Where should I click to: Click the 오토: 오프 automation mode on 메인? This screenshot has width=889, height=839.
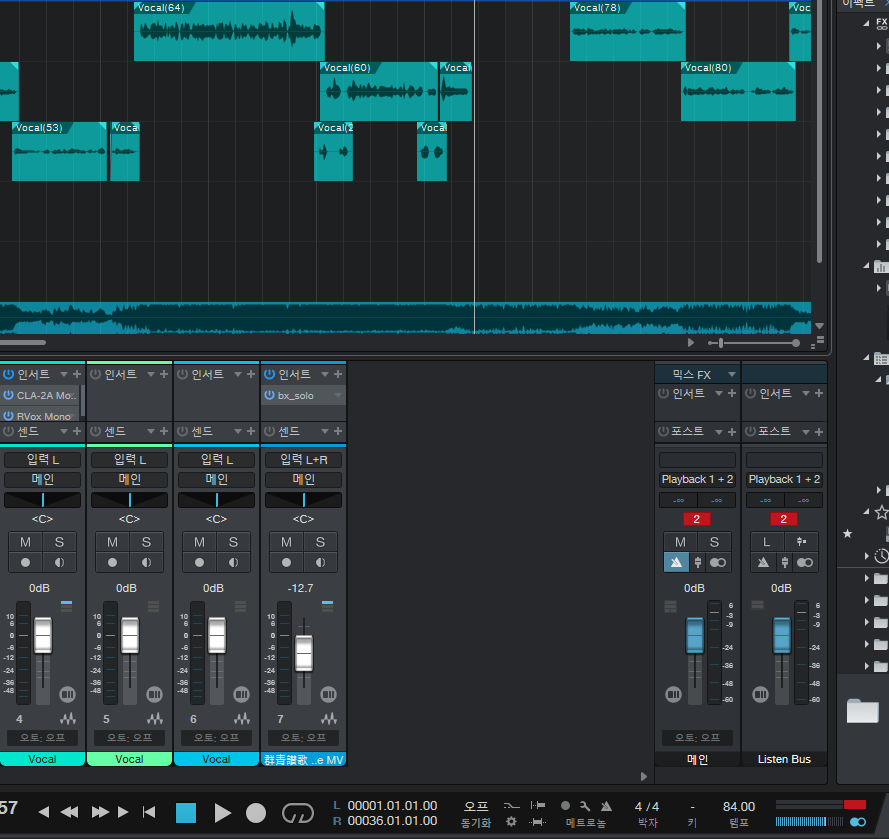point(697,738)
